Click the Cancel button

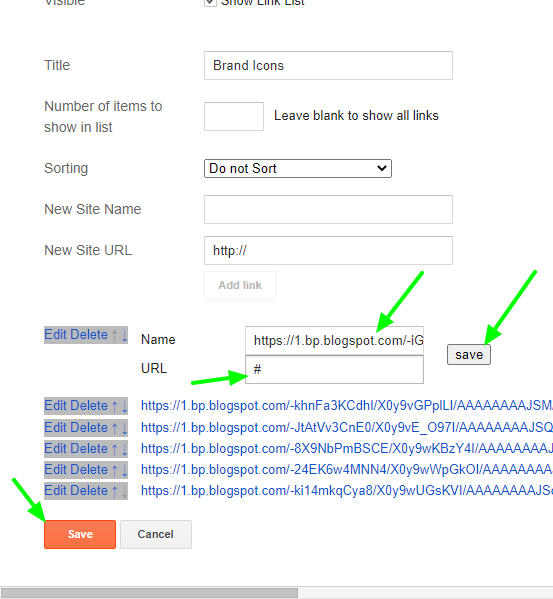tap(156, 534)
